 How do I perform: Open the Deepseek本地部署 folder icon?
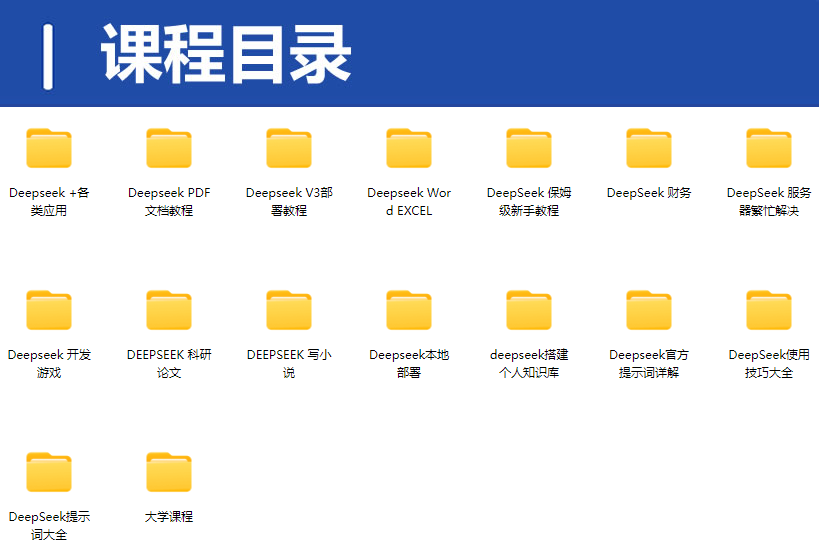point(409,310)
